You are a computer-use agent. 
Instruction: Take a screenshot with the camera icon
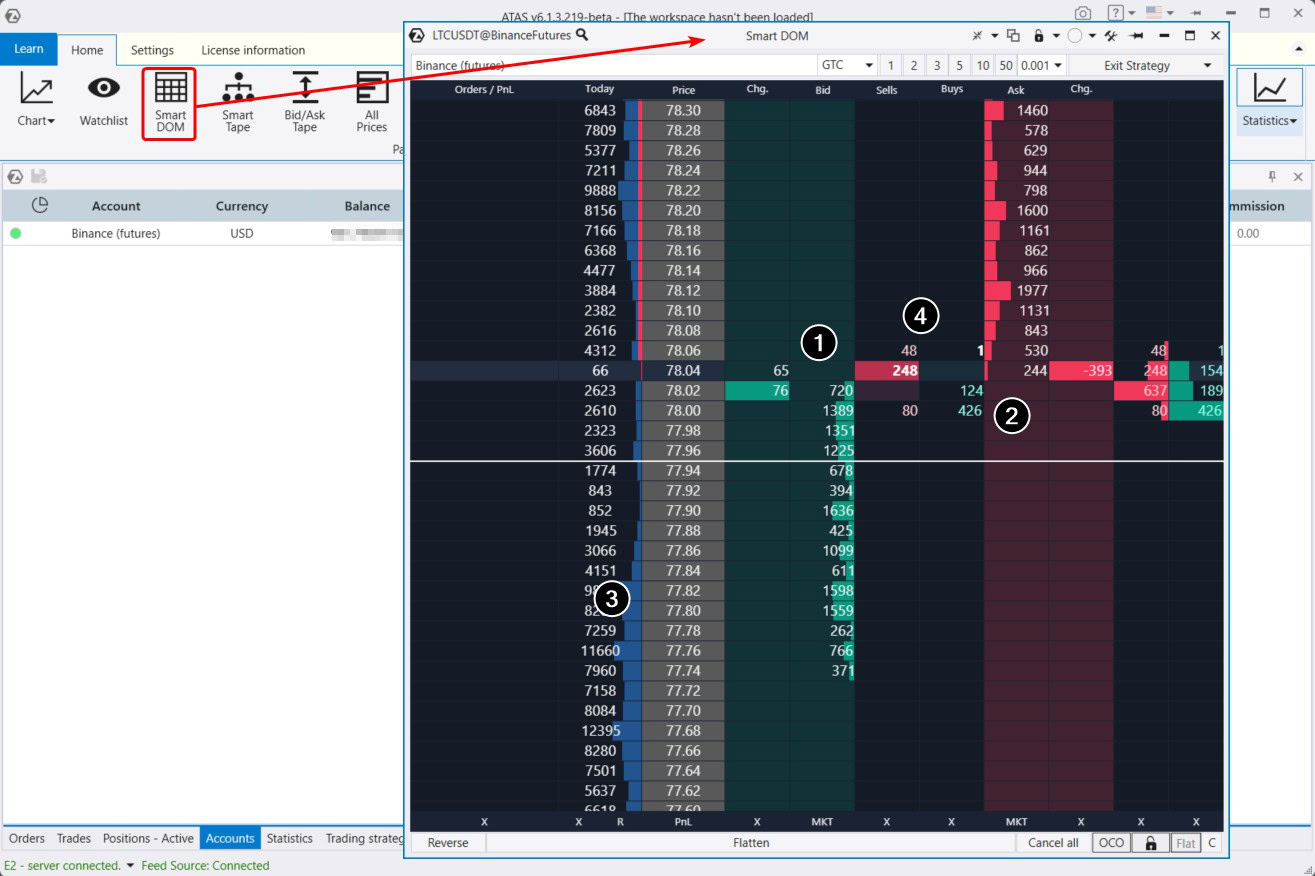(x=1083, y=14)
